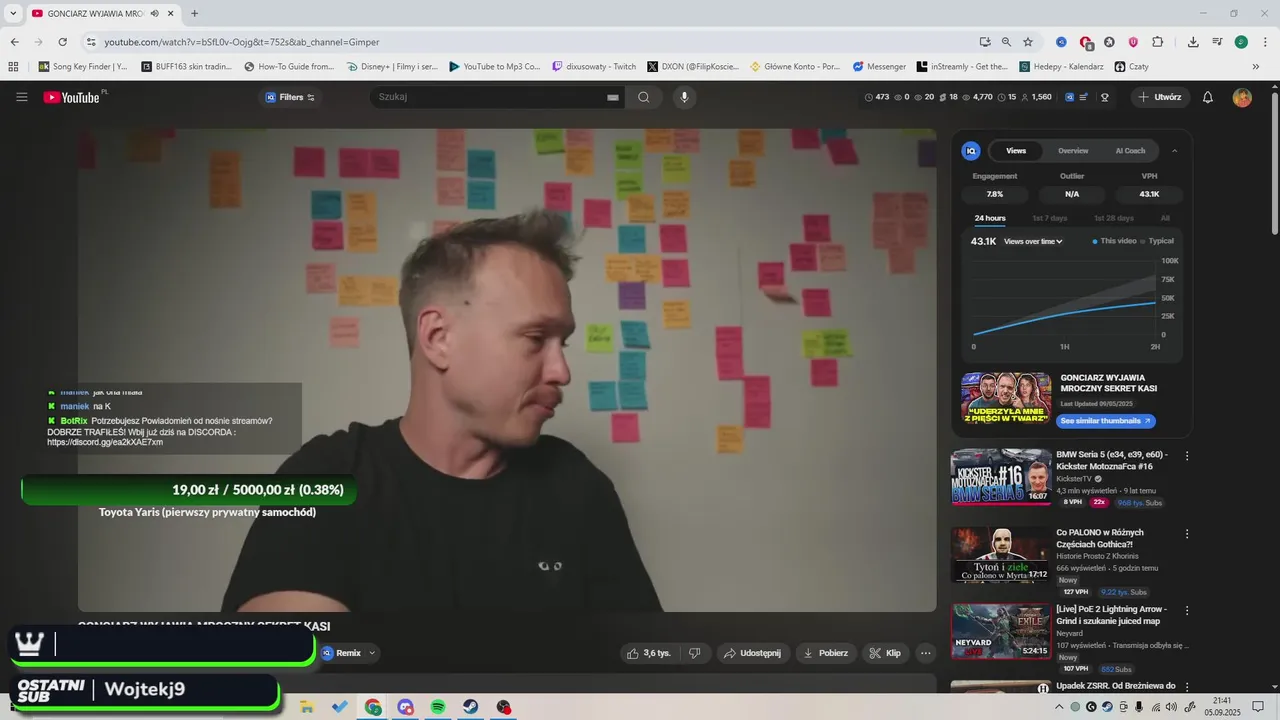Like the video (3,6 tys.)
This screenshot has height=720, width=1280.
pyautogui.click(x=648, y=653)
